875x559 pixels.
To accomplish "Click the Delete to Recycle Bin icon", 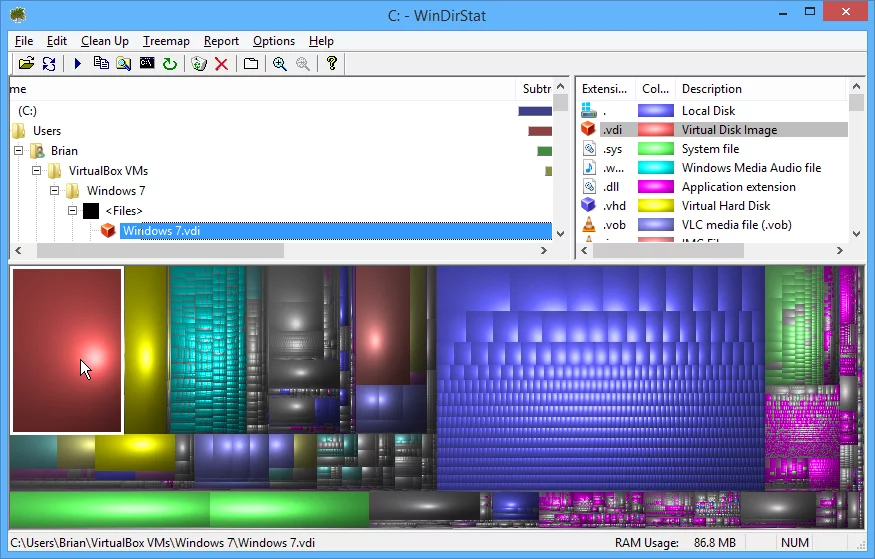I will 199,64.
